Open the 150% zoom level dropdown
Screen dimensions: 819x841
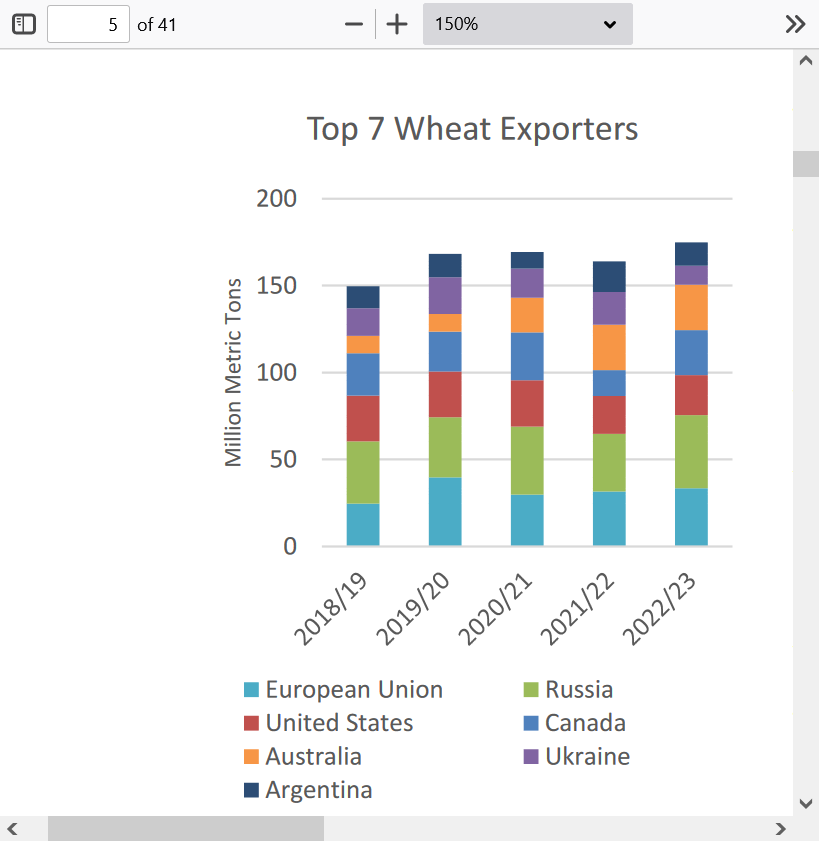click(528, 24)
